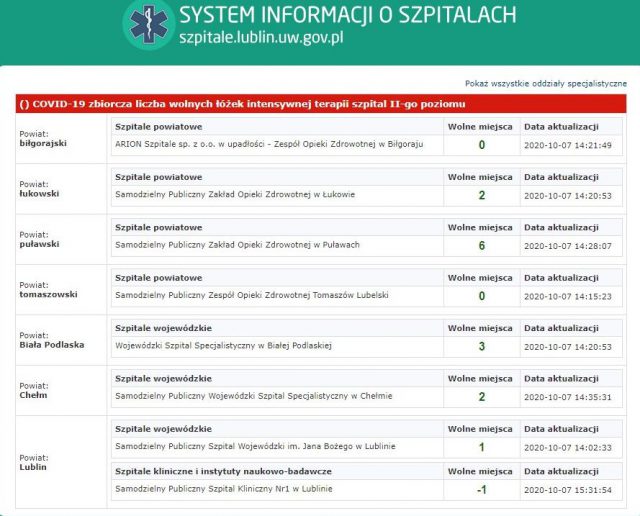Click timestamp 2020-10-07 15:31:54
This screenshot has width=640, height=516.
[568, 490]
